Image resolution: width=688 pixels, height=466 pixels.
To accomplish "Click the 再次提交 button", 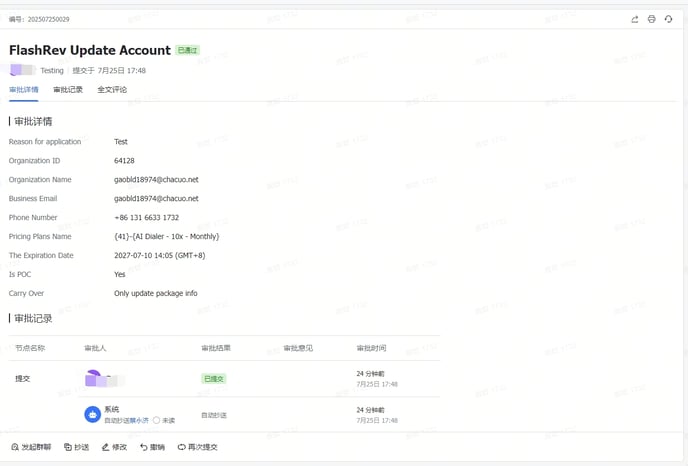I will tap(197, 447).
